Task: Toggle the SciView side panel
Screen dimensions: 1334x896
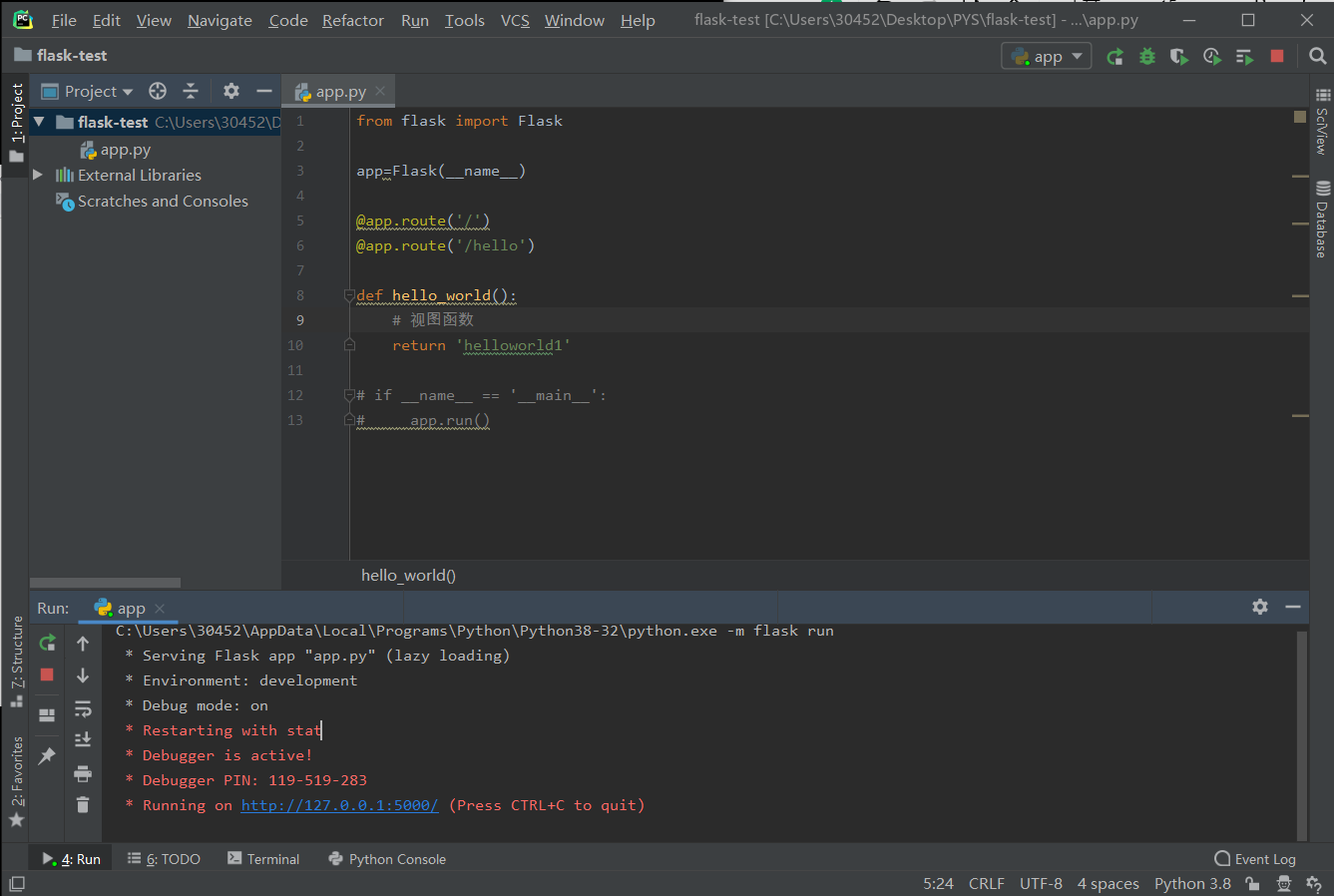Action: click(1321, 122)
